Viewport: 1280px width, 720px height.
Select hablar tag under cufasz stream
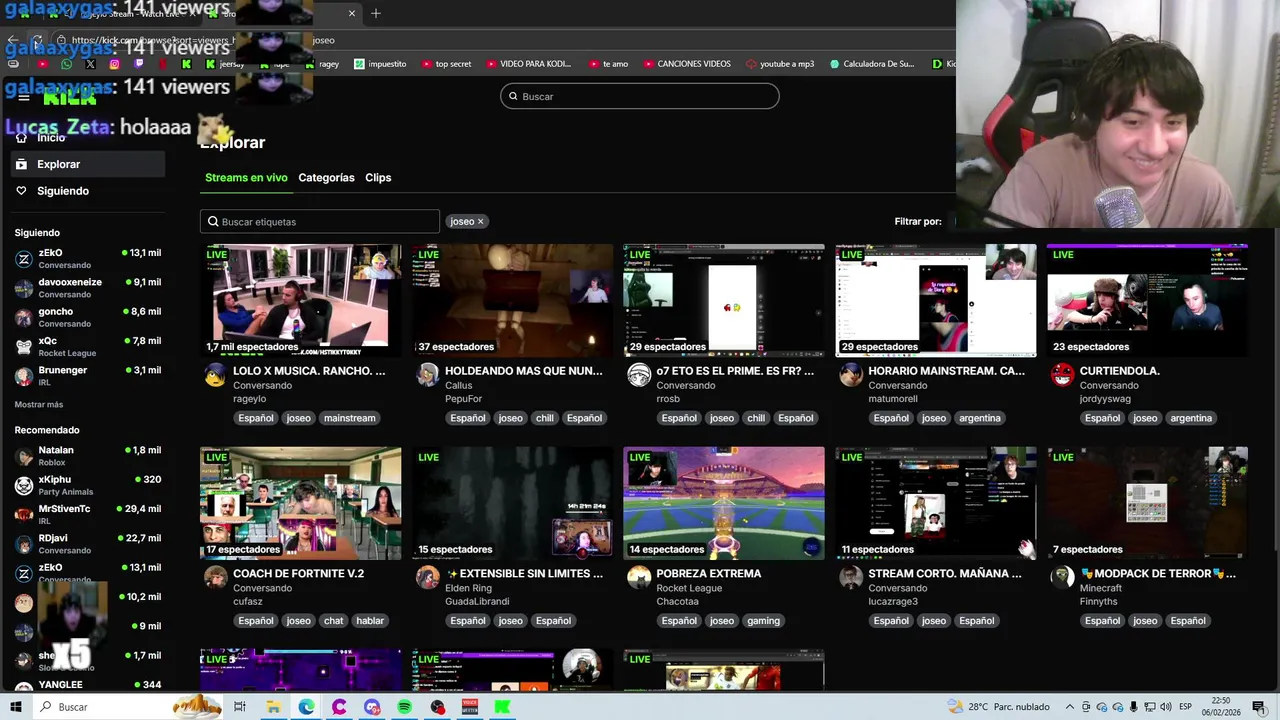tap(370, 621)
